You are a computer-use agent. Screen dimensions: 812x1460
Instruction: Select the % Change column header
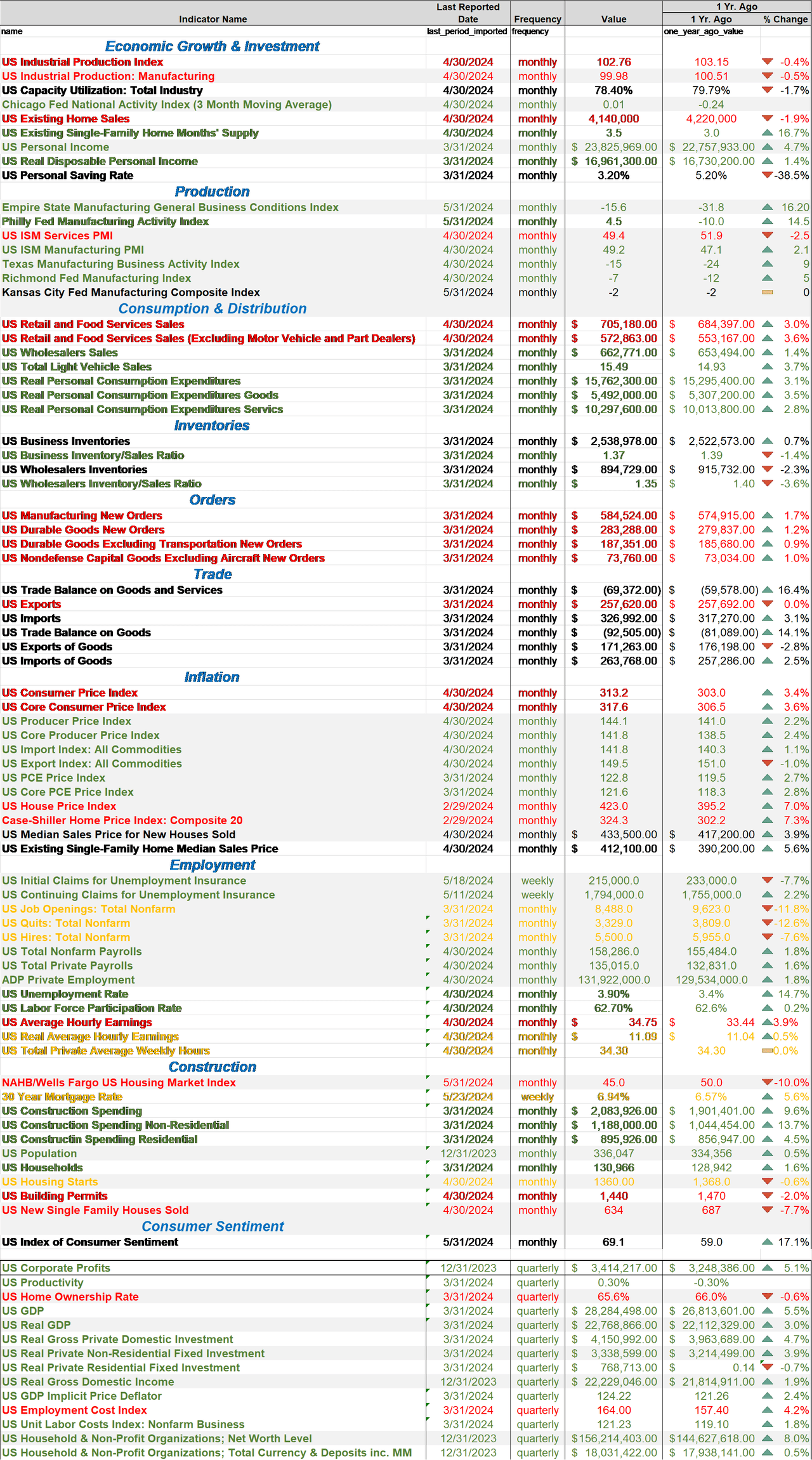(x=785, y=19)
